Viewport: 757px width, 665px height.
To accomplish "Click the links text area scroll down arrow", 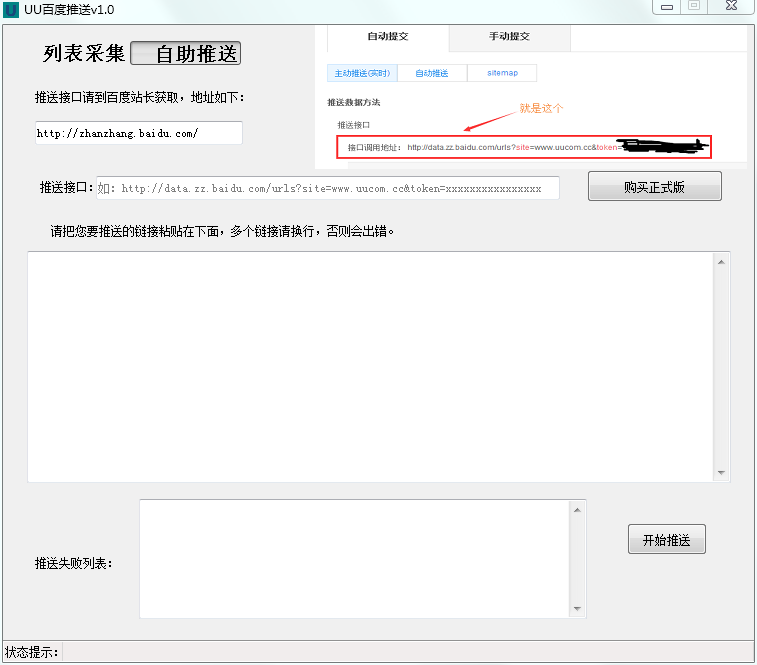I will 721,473.
